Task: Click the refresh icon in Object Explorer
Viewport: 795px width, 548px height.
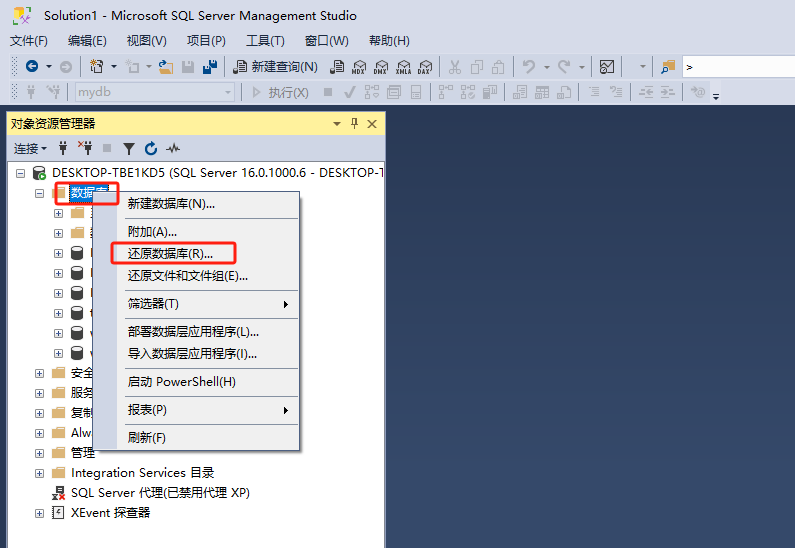Action: (151, 149)
